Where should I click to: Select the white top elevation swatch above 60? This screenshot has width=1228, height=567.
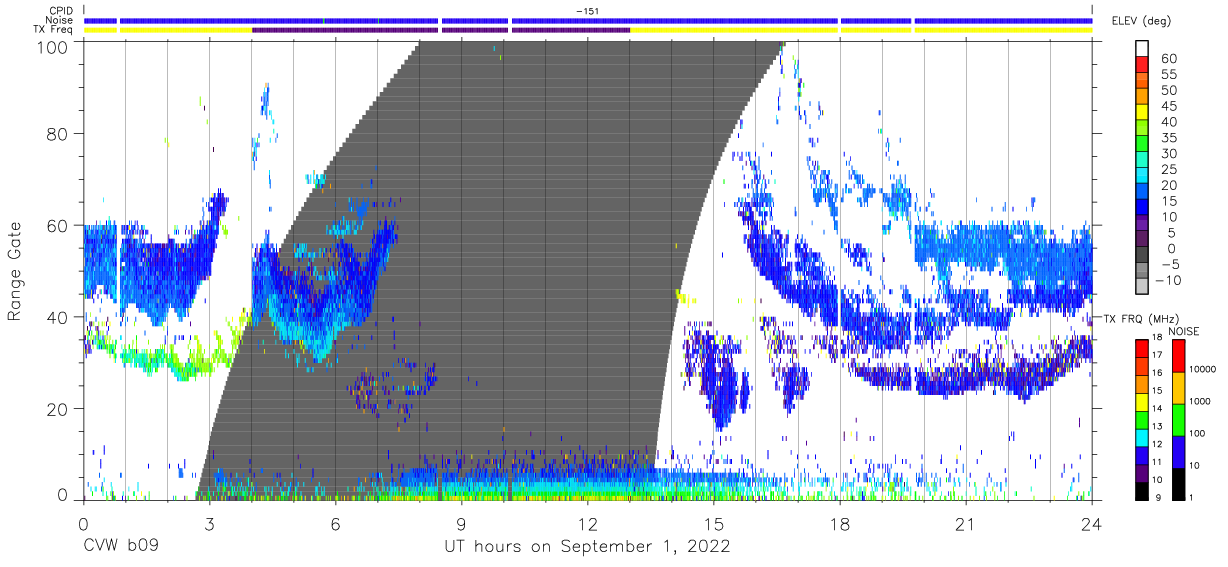point(1142,48)
